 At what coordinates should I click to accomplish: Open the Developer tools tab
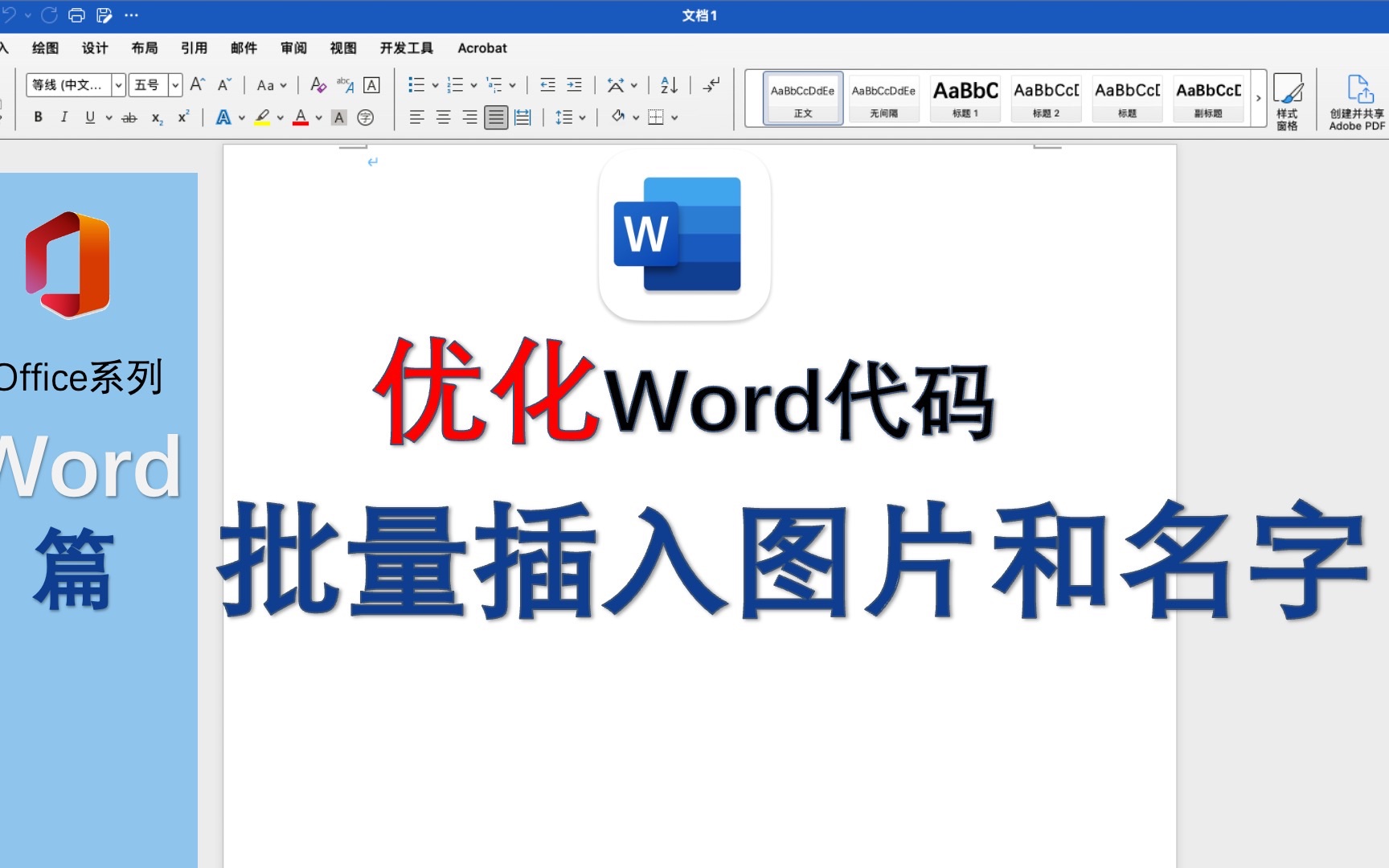coord(407,48)
